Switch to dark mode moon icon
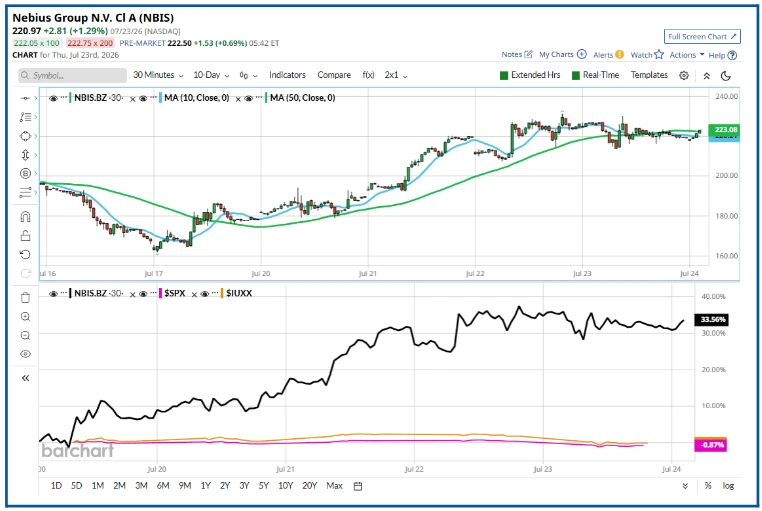 [x=726, y=75]
